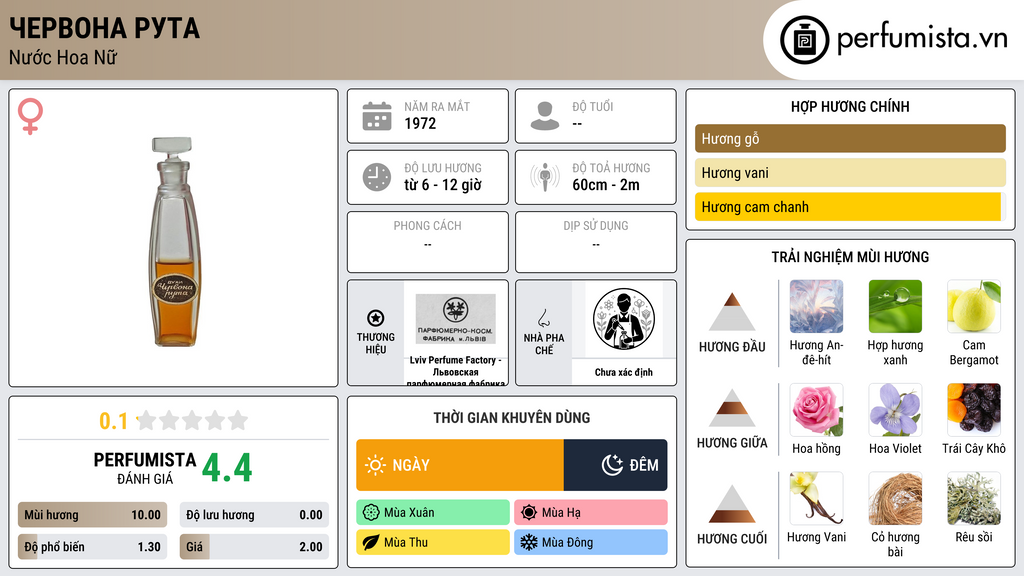Click the Lviv Perfume Factory brand logo

(456, 319)
